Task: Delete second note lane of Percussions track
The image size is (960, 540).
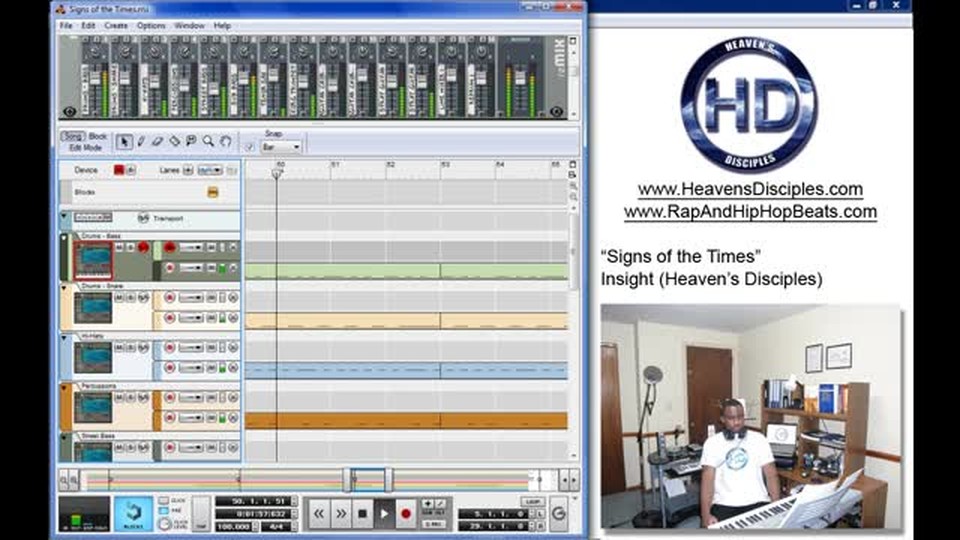Action: click(x=233, y=418)
